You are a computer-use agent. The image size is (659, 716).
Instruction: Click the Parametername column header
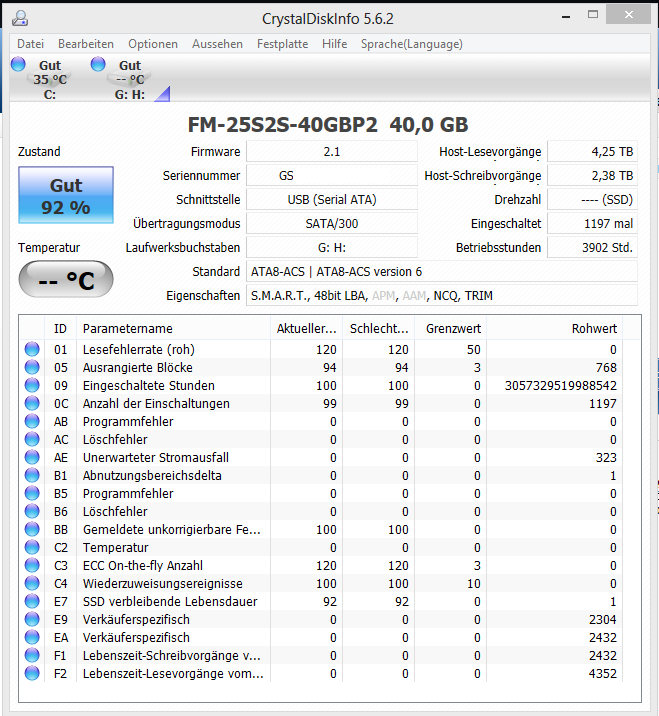pyautogui.click(x=173, y=328)
